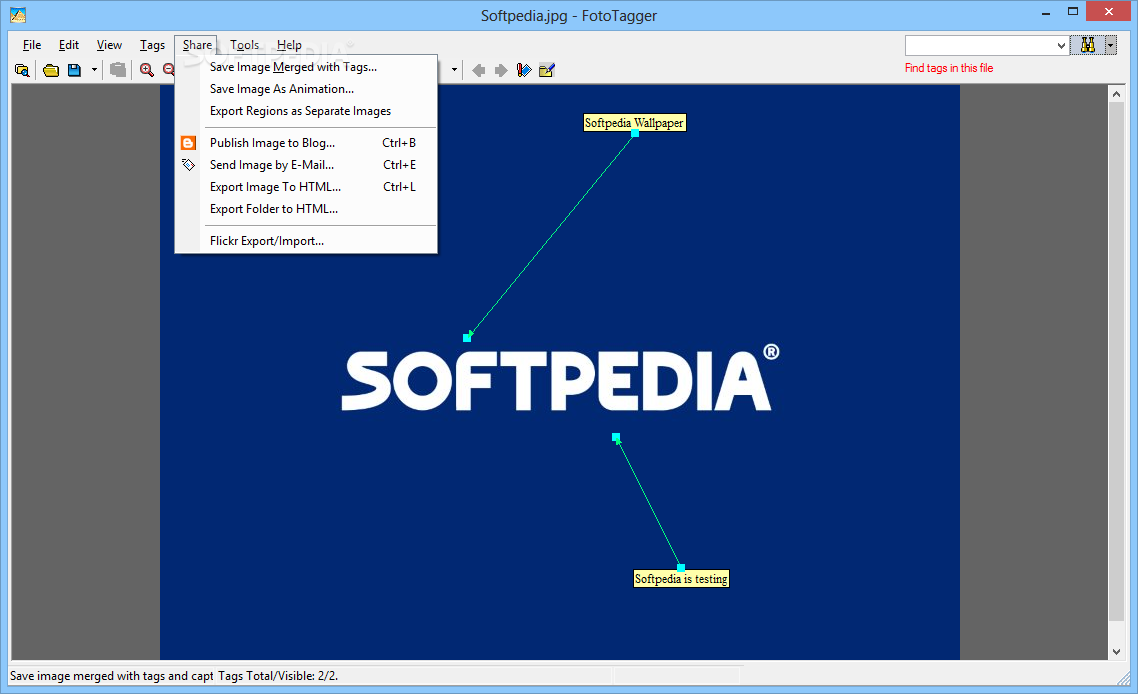1138x694 pixels.
Task: Open the View menu
Action: (x=110, y=45)
